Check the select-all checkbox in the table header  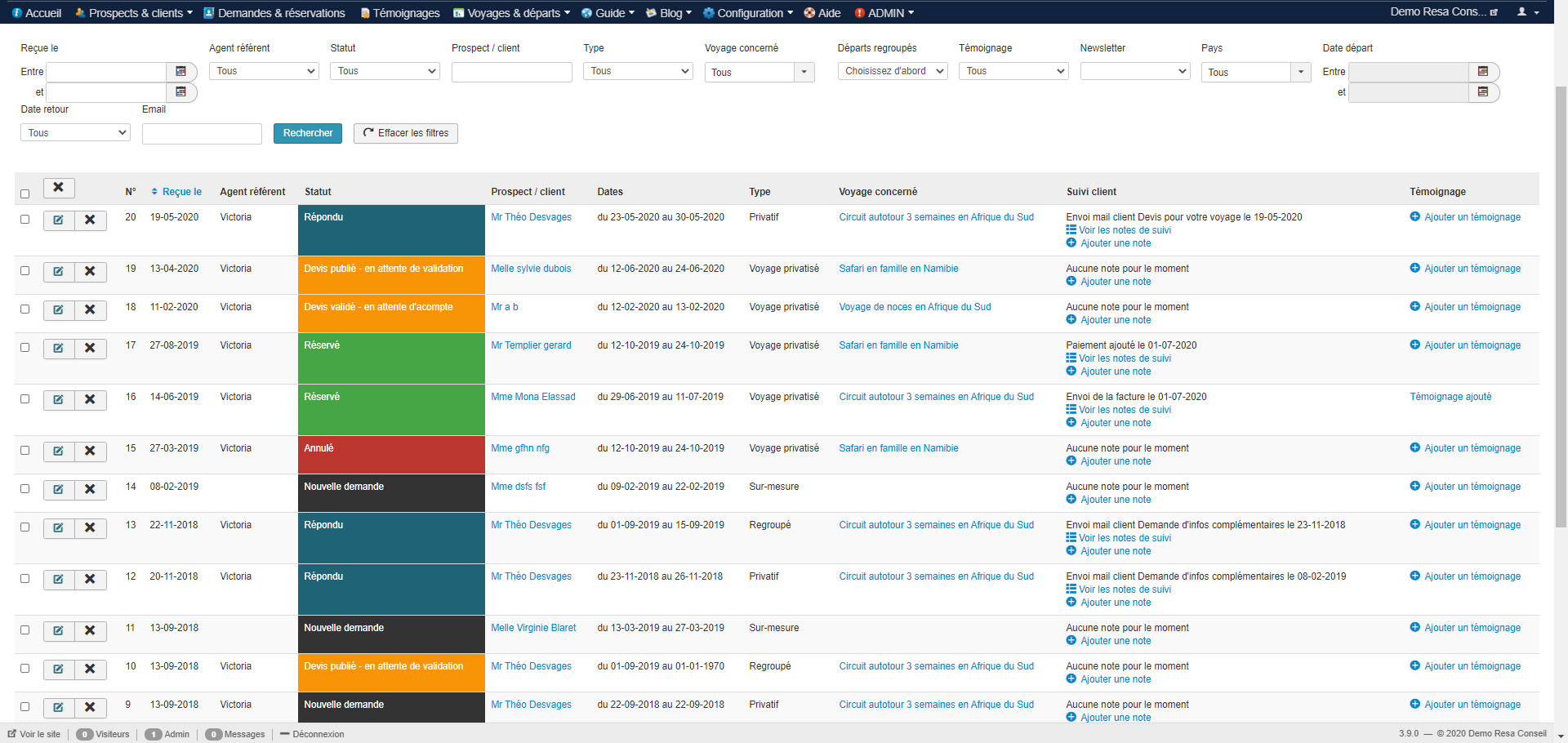[x=24, y=193]
